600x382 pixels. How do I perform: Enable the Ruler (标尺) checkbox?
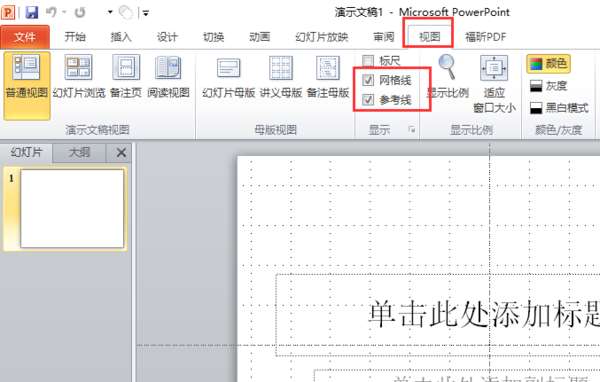368,61
